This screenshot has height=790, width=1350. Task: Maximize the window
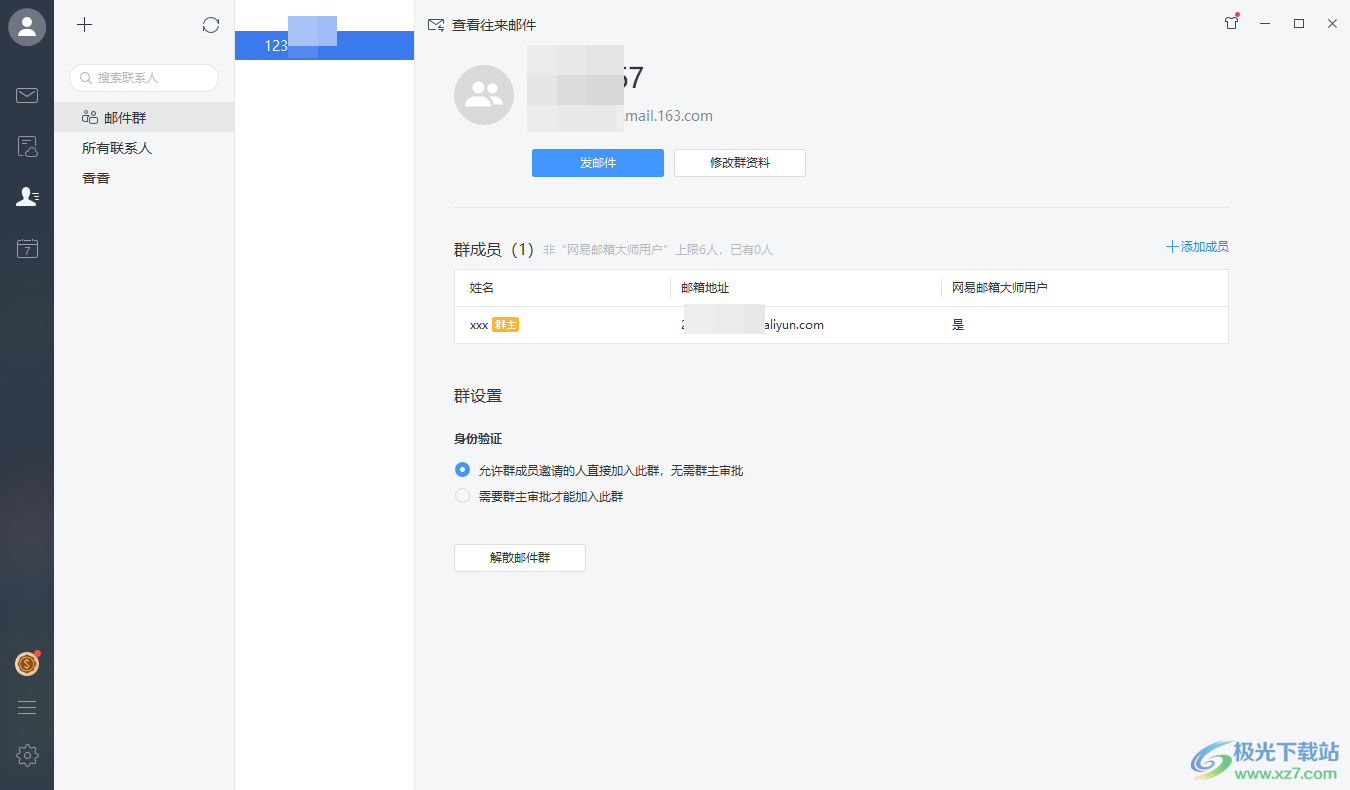tap(1299, 23)
